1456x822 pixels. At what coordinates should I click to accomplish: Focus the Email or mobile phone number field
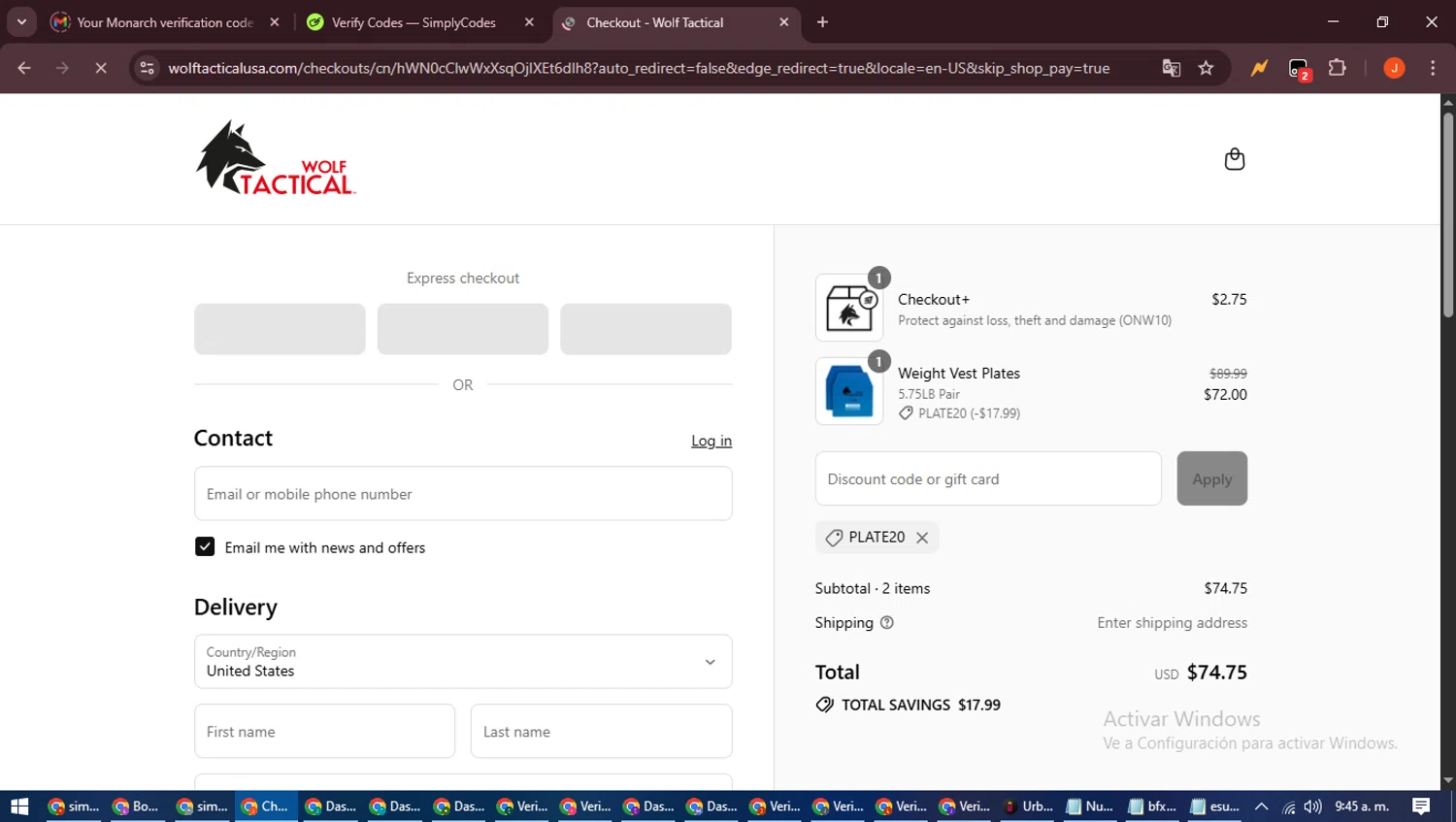463,494
